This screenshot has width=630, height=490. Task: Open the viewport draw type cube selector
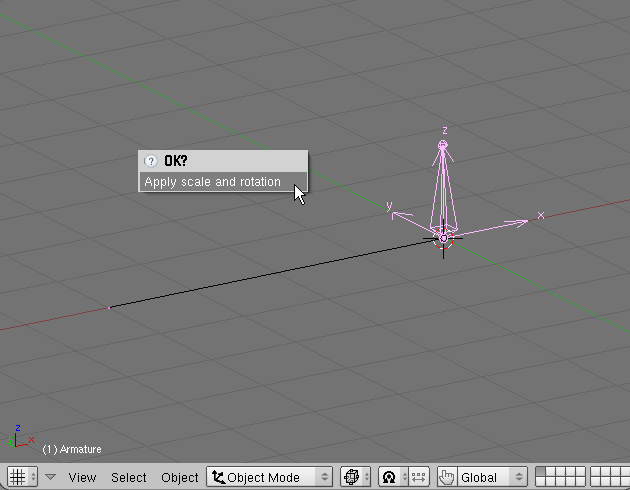[355, 477]
